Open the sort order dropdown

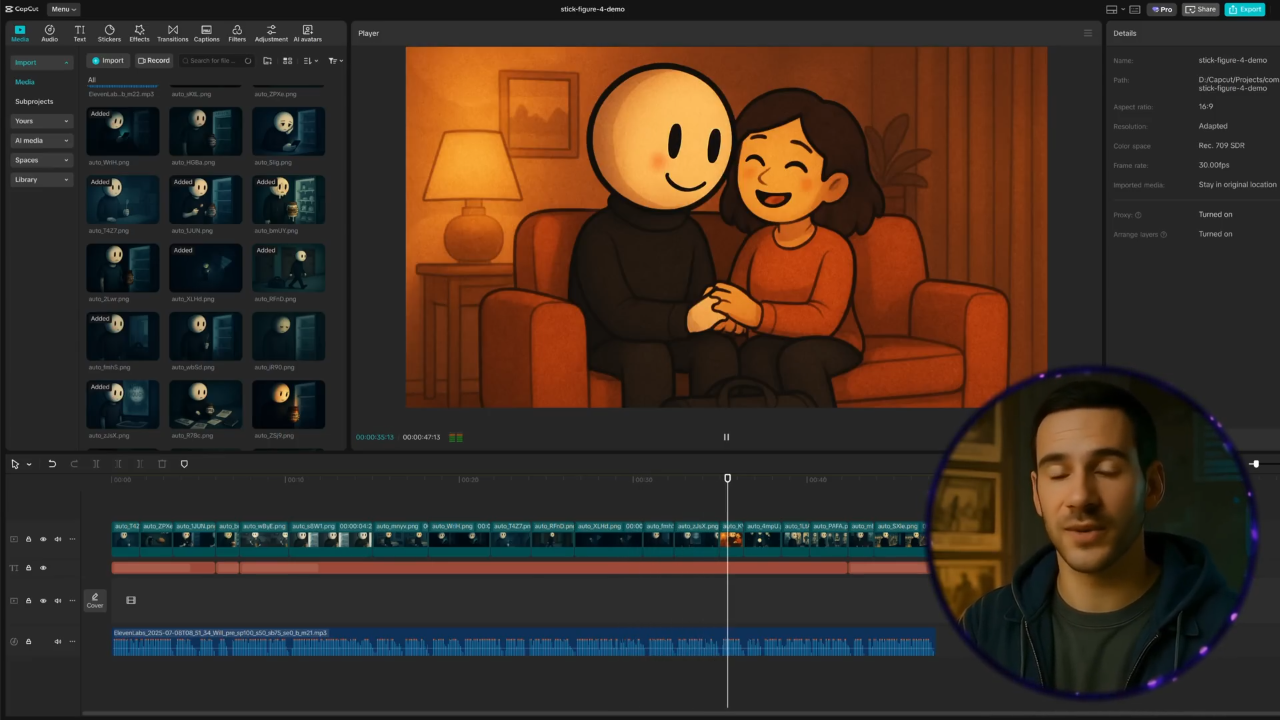tap(310, 60)
